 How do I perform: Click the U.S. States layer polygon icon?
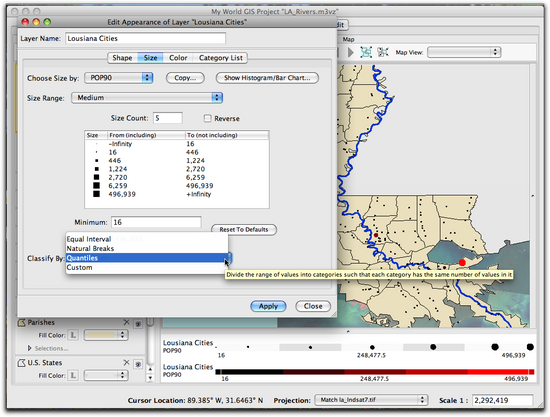(22, 363)
